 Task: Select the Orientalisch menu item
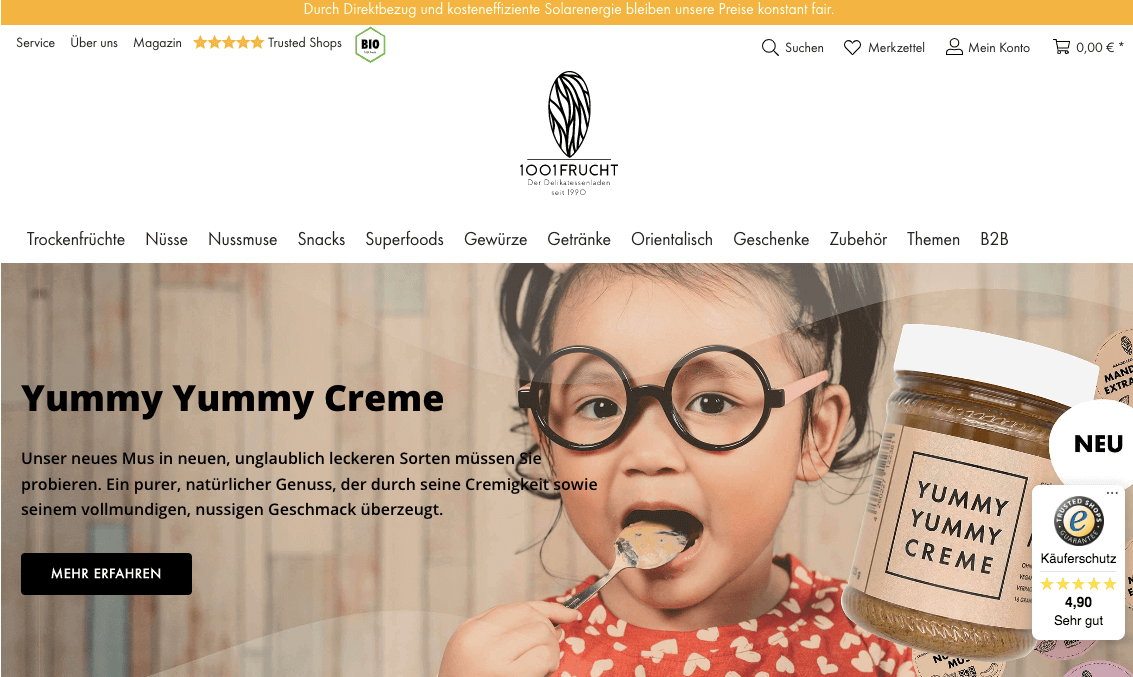pyautogui.click(x=672, y=239)
